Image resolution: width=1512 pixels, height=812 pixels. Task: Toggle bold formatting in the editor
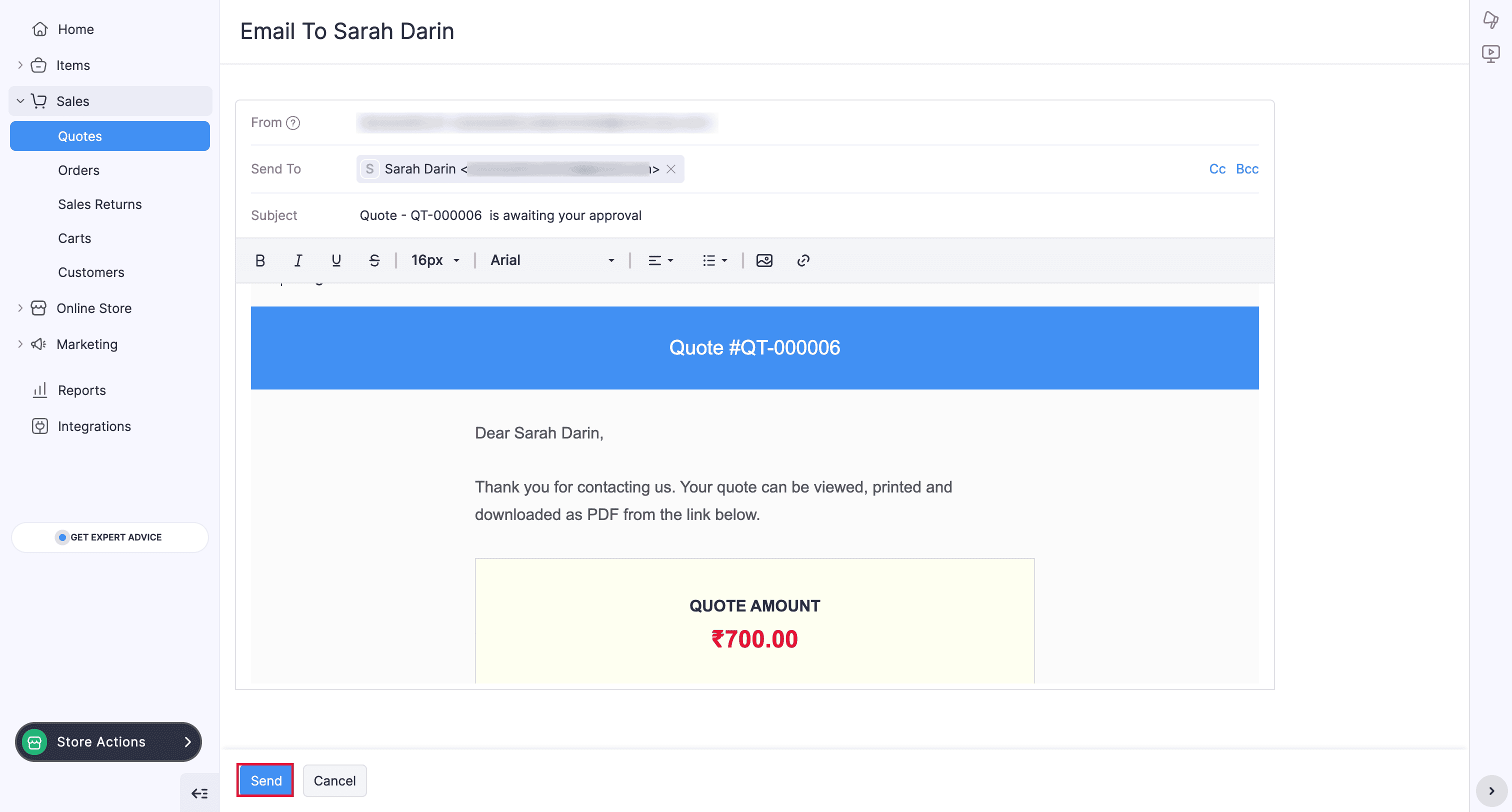(x=259, y=260)
